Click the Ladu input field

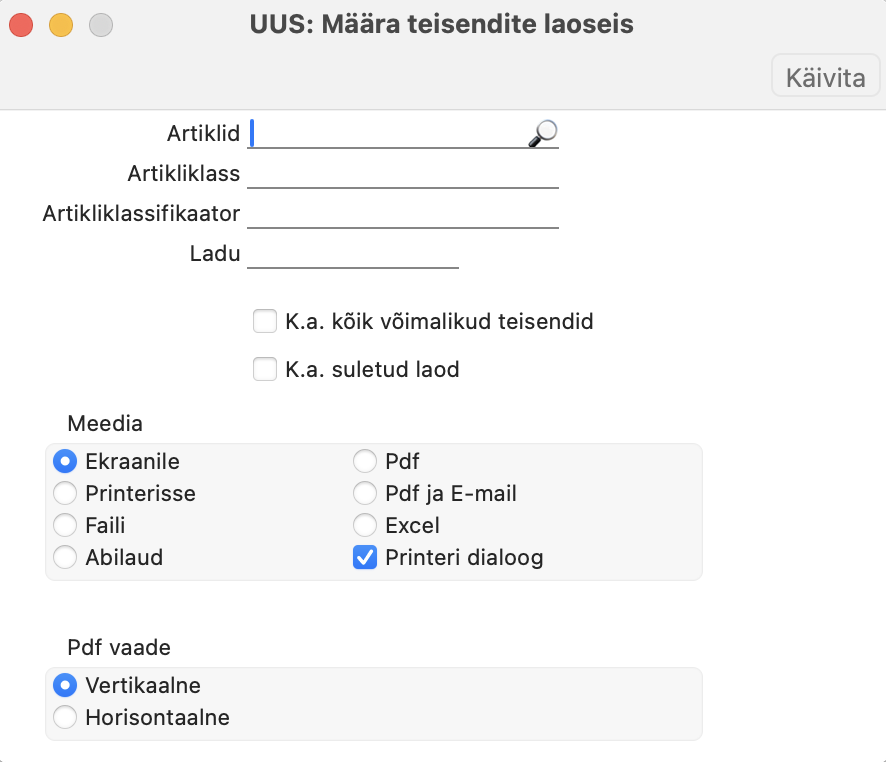click(353, 254)
